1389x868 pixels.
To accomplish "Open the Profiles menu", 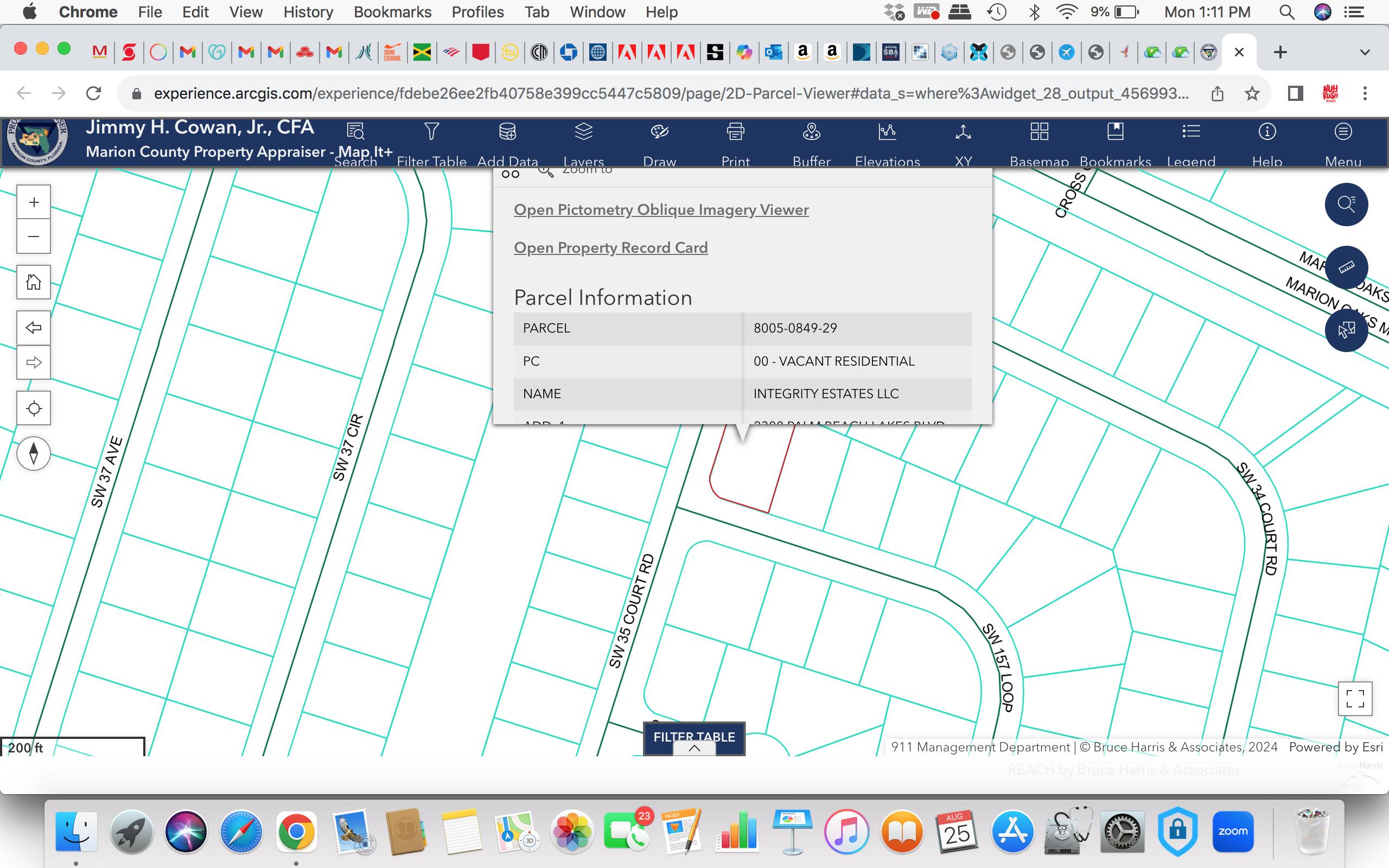I will [477, 12].
